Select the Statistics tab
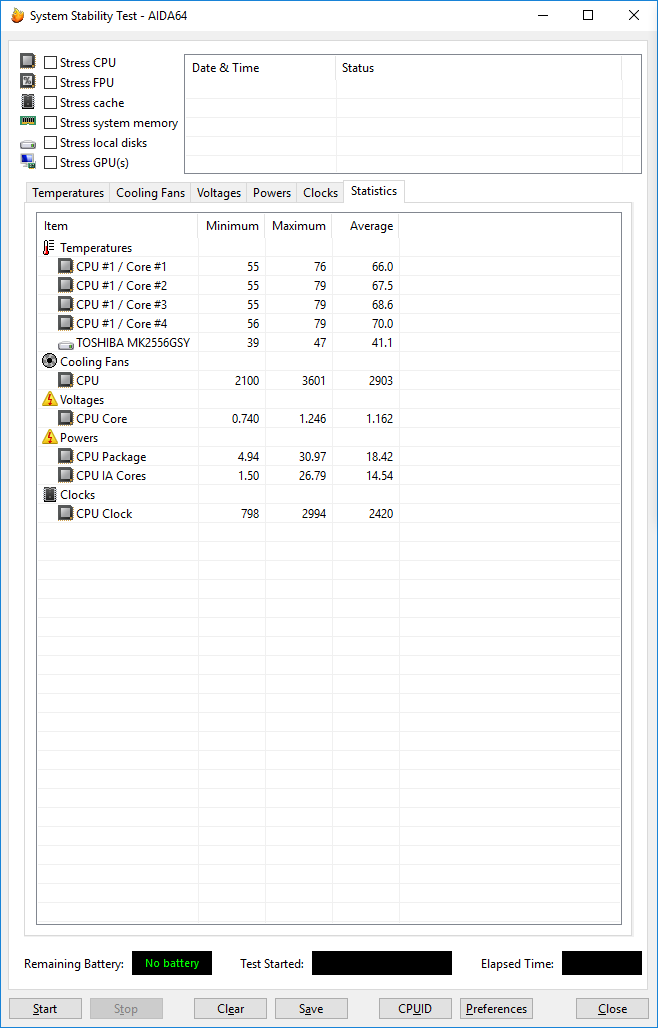This screenshot has height=1029, width=658. 374,191
